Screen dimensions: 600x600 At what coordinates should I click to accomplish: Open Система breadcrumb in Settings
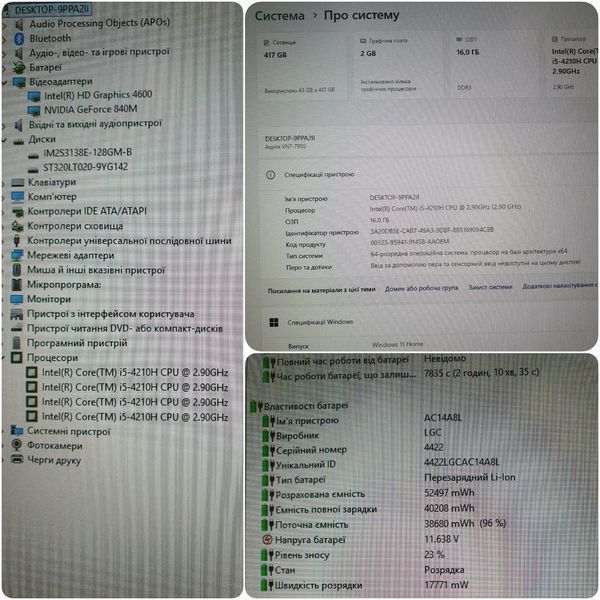click(280, 16)
